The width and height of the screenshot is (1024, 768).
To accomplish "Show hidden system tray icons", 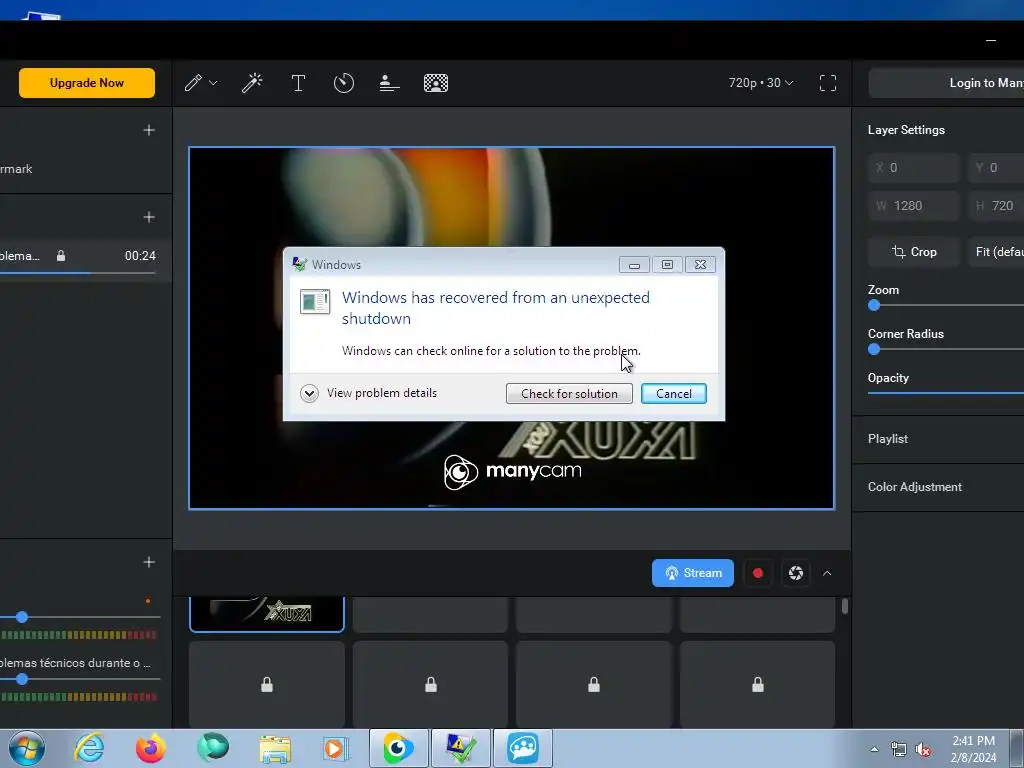I will pyautogui.click(x=874, y=749).
